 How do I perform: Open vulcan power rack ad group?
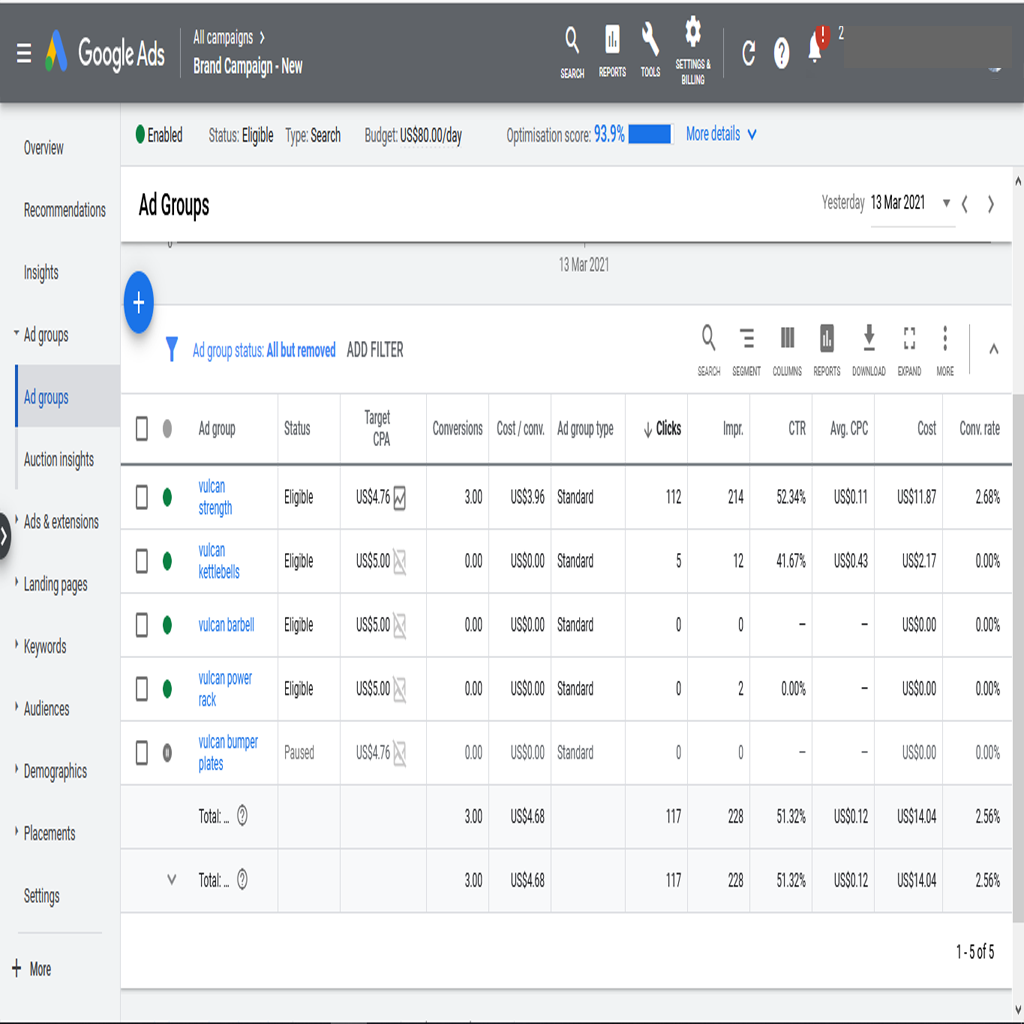pyautogui.click(x=225, y=689)
